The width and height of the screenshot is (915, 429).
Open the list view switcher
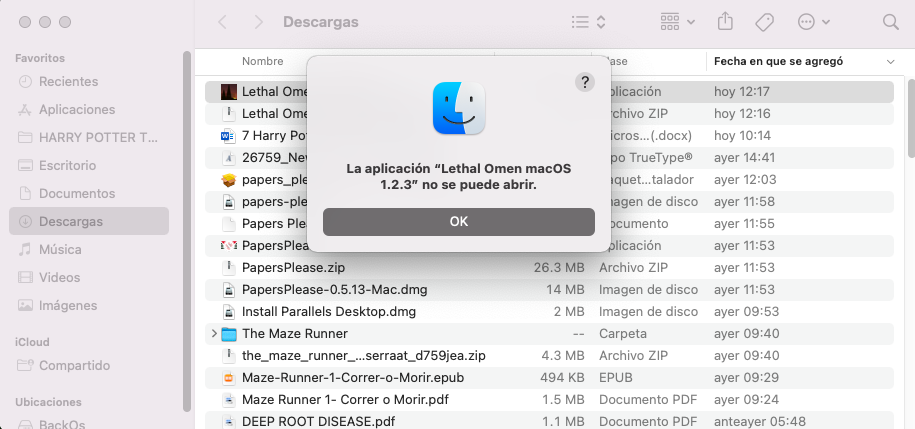click(588, 22)
